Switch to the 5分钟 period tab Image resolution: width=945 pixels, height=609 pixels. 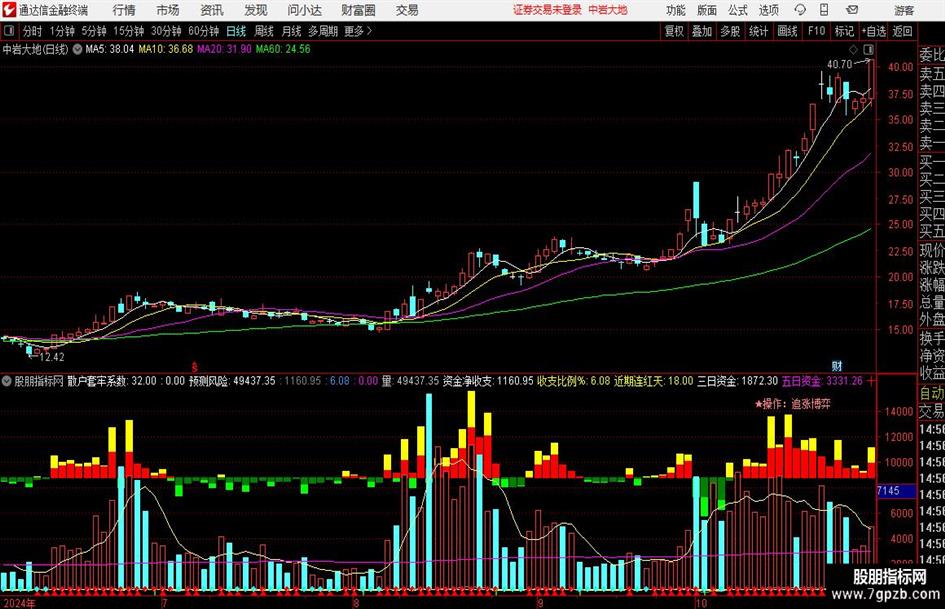coord(94,31)
